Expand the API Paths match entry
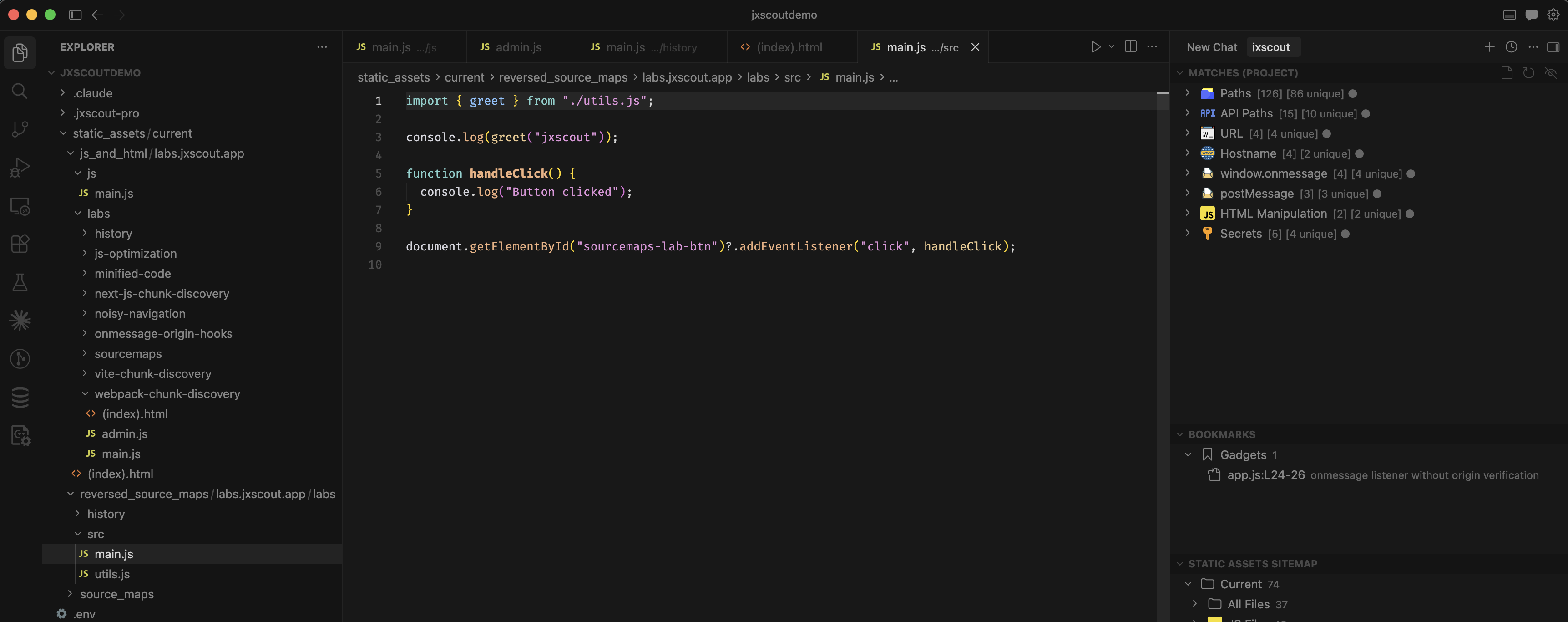1568x622 pixels. [1188, 113]
